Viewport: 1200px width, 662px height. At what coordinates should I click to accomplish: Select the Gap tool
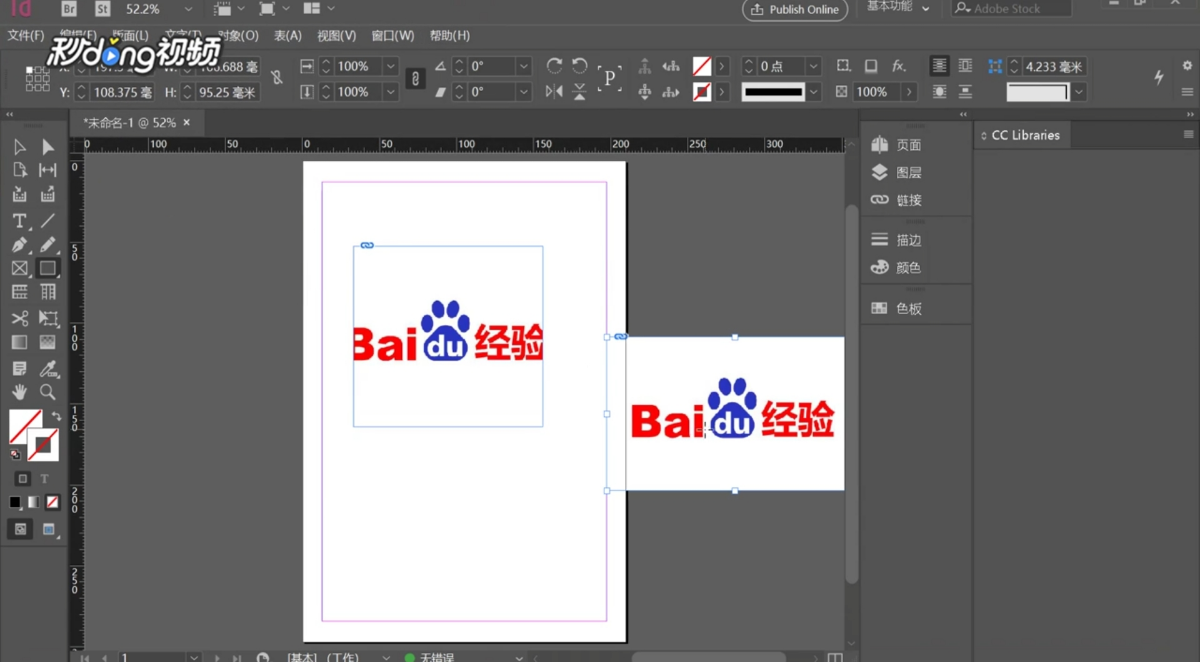47,171
